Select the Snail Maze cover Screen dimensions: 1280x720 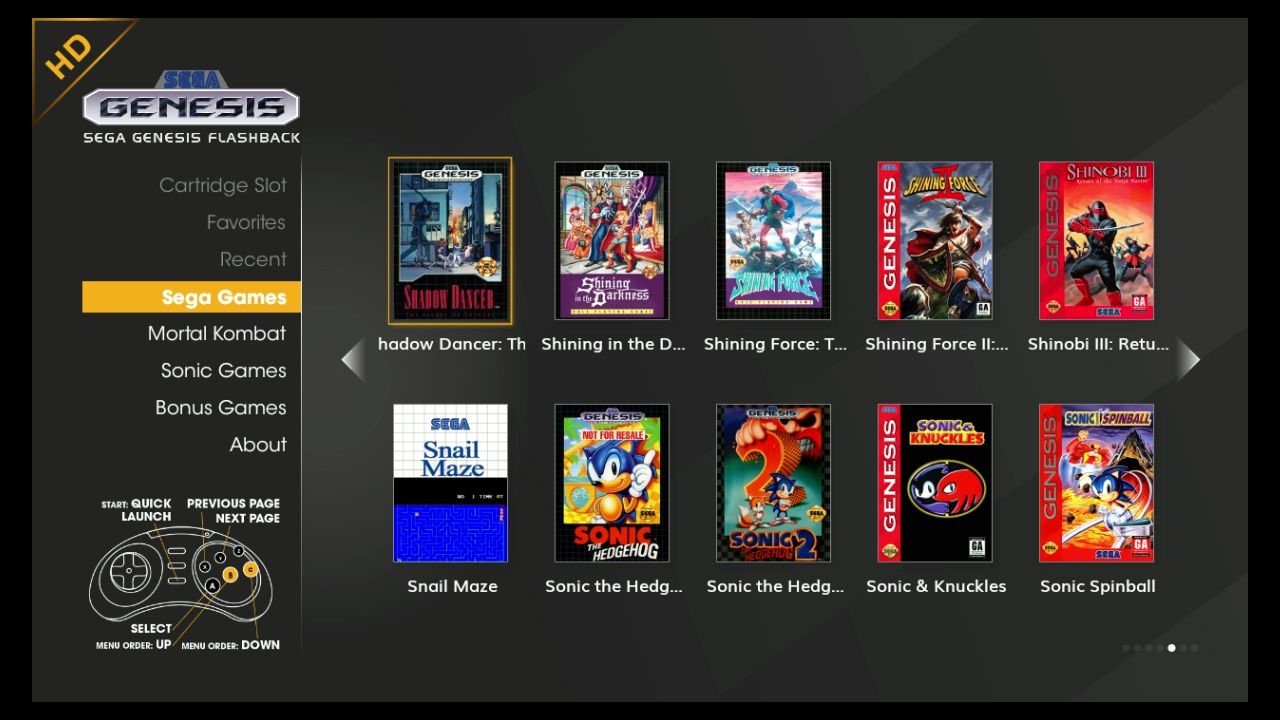point(450,483)
